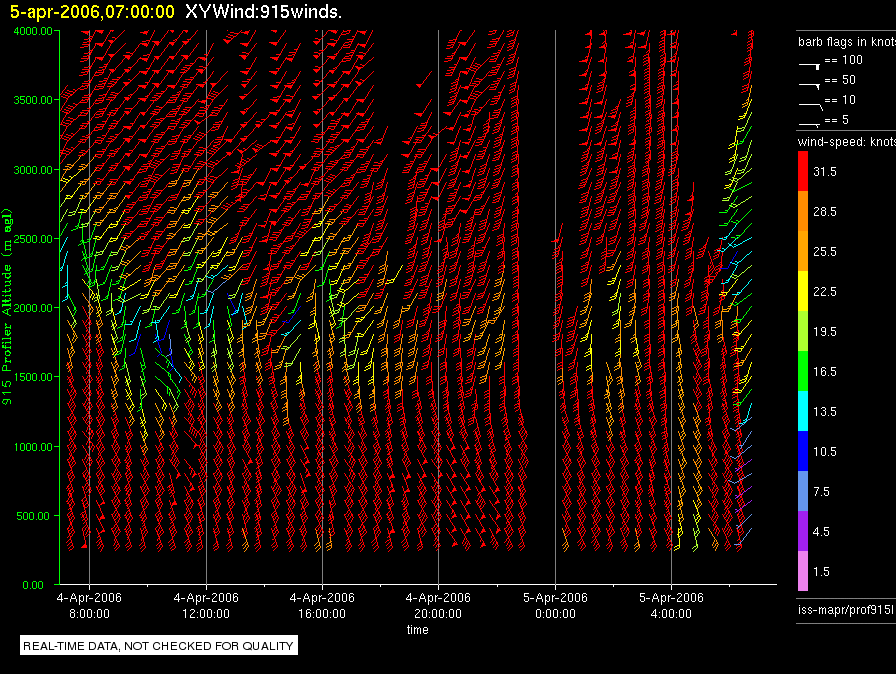Click the pink 1.5 knots color swatch
The image size is (896, 674).
[802, 571]
